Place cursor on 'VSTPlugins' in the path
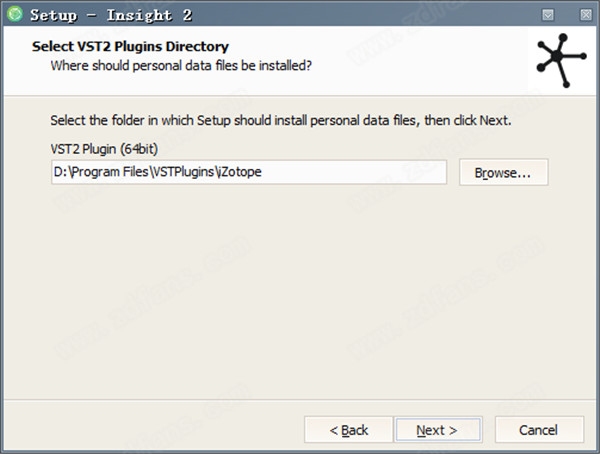This screenshot has width=600, height=454. click(184, 171)
